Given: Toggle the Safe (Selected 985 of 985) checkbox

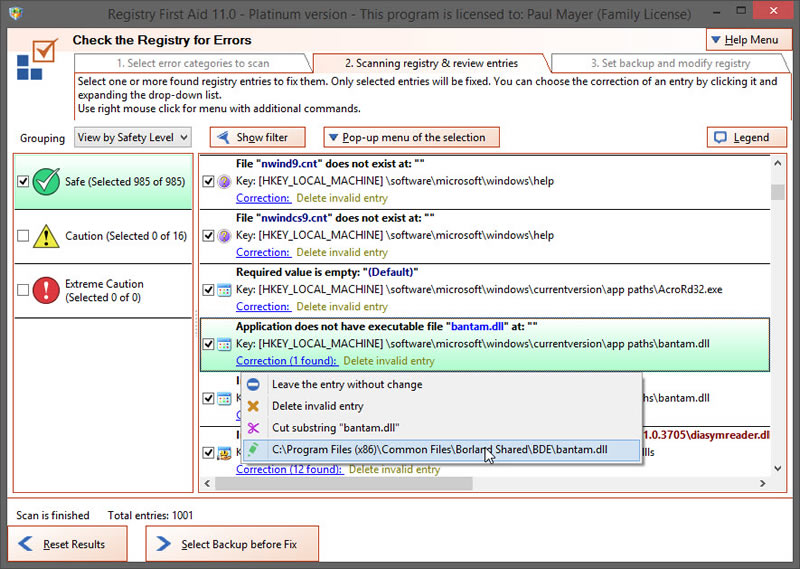Looking at the screenshot, I should 23,181.
